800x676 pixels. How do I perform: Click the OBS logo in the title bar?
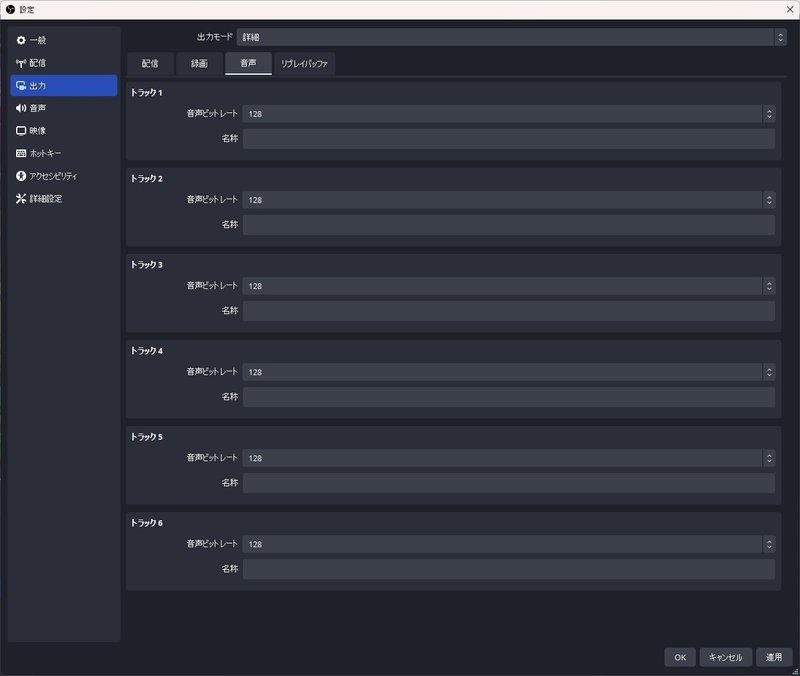(x=10, y=10)
